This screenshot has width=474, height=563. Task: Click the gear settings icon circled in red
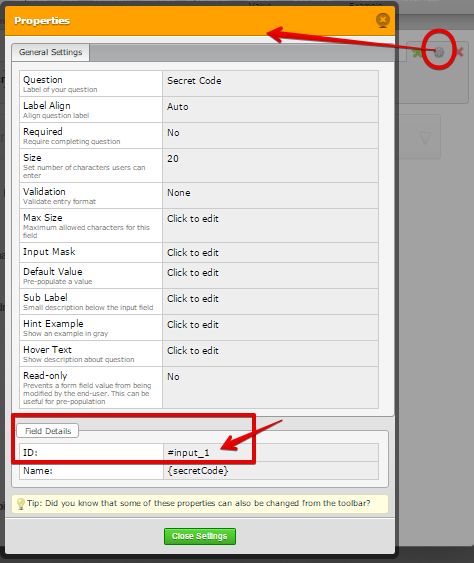(439, 52)
